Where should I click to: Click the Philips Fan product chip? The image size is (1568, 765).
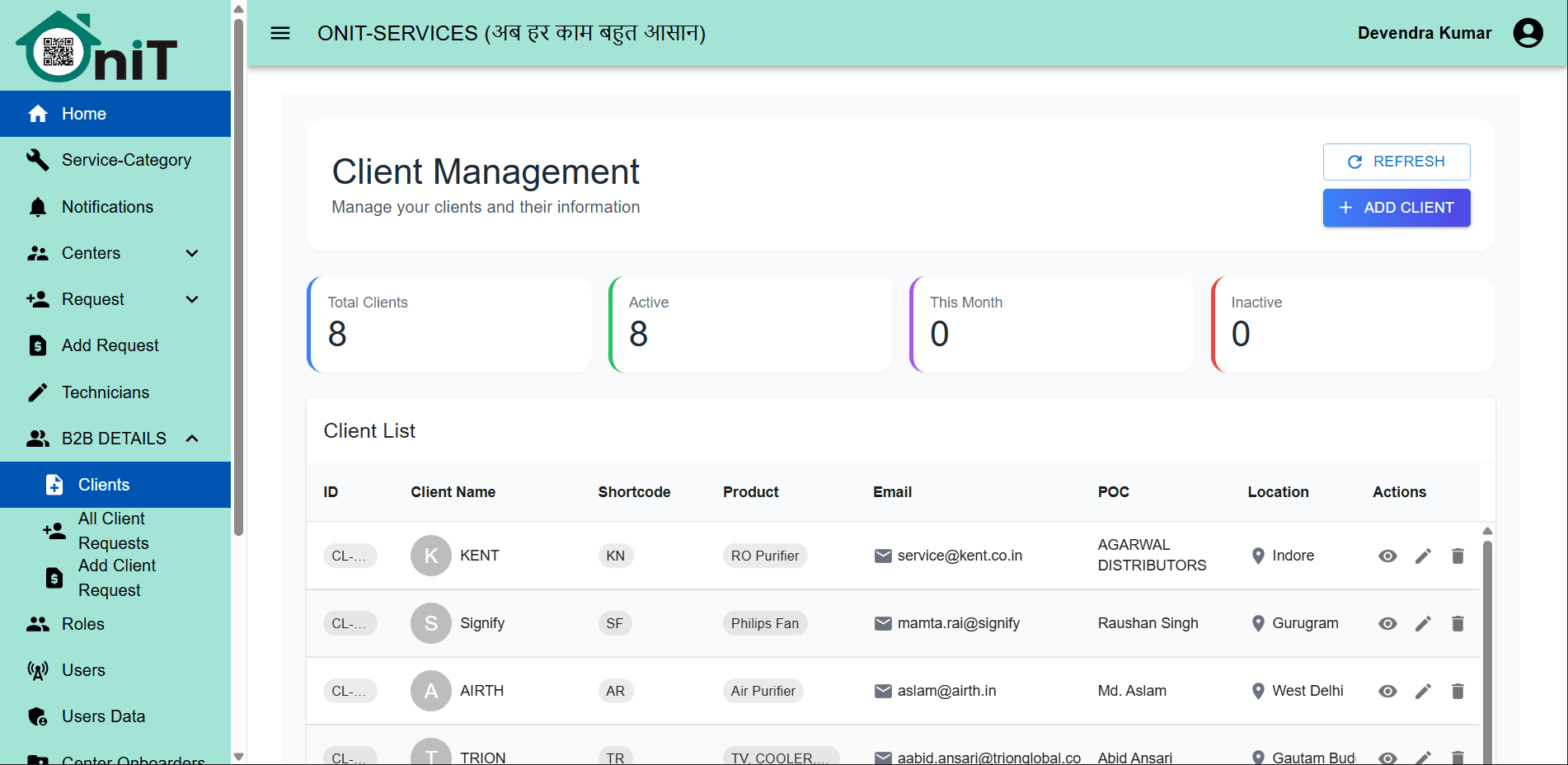(x=765, y=623)
